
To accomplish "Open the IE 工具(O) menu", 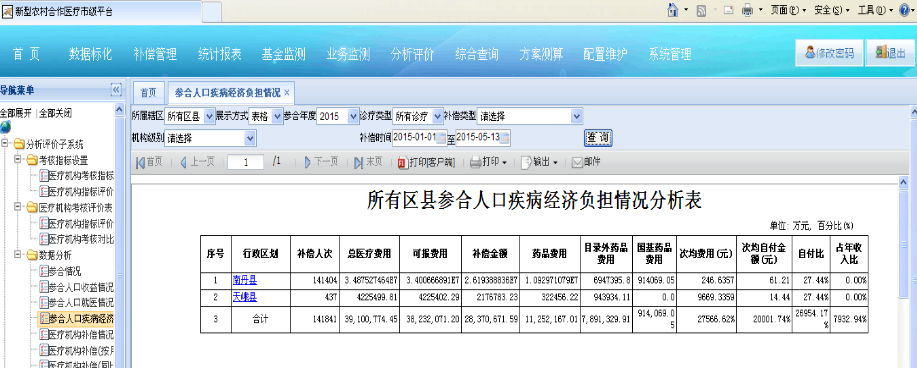I will tap(875, 10).
